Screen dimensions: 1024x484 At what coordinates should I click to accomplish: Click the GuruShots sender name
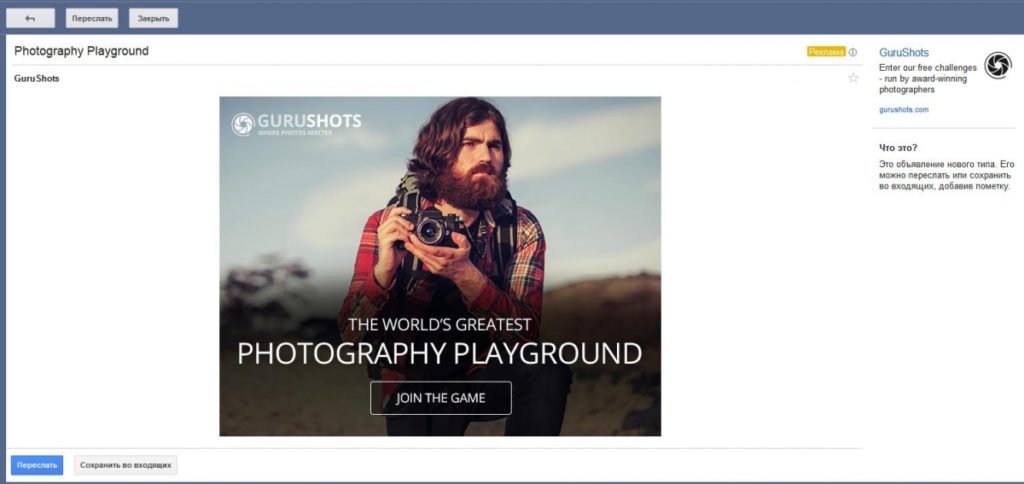coord(36,79)
